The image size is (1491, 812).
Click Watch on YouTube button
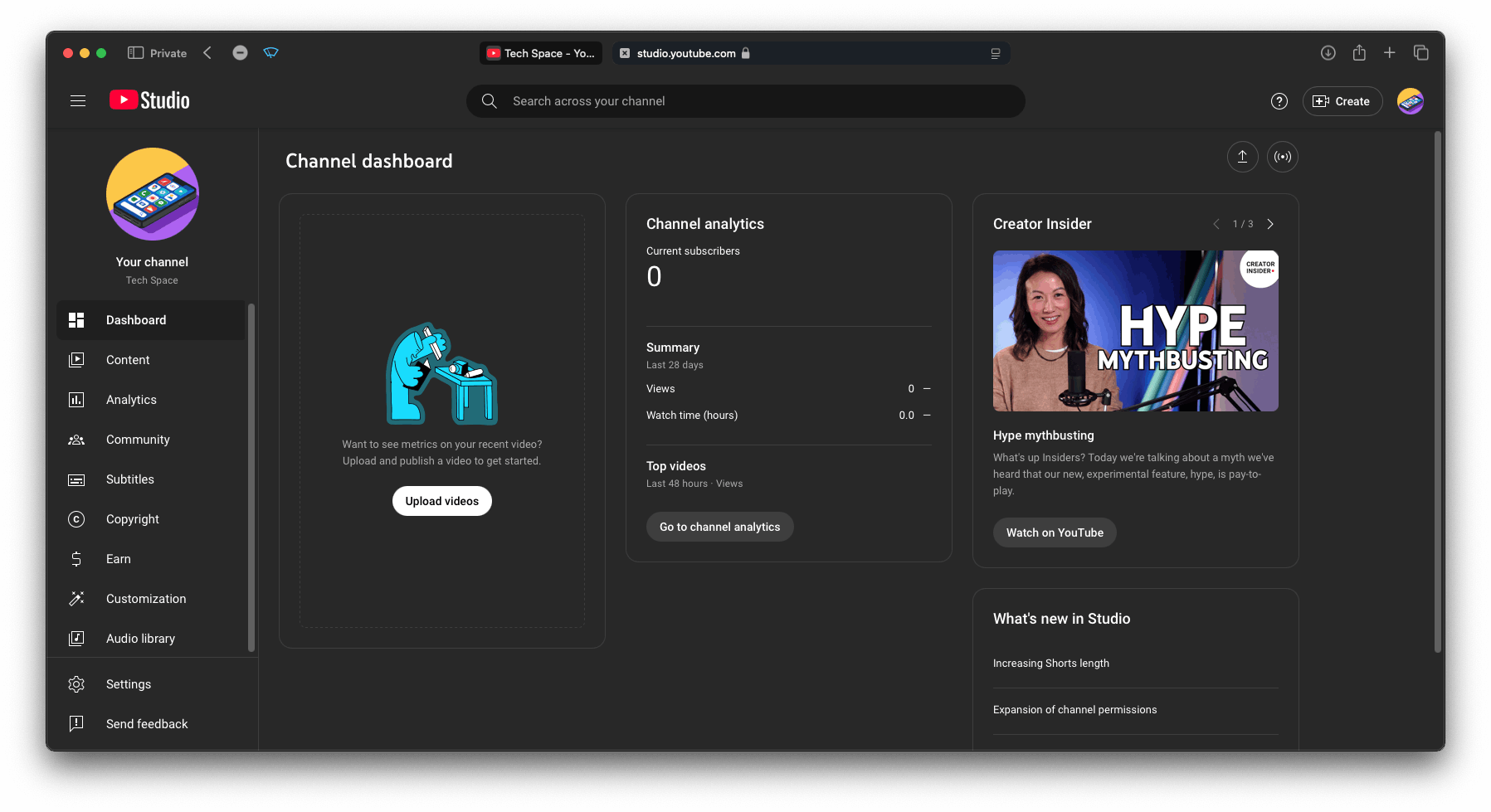click(1054, 532)
